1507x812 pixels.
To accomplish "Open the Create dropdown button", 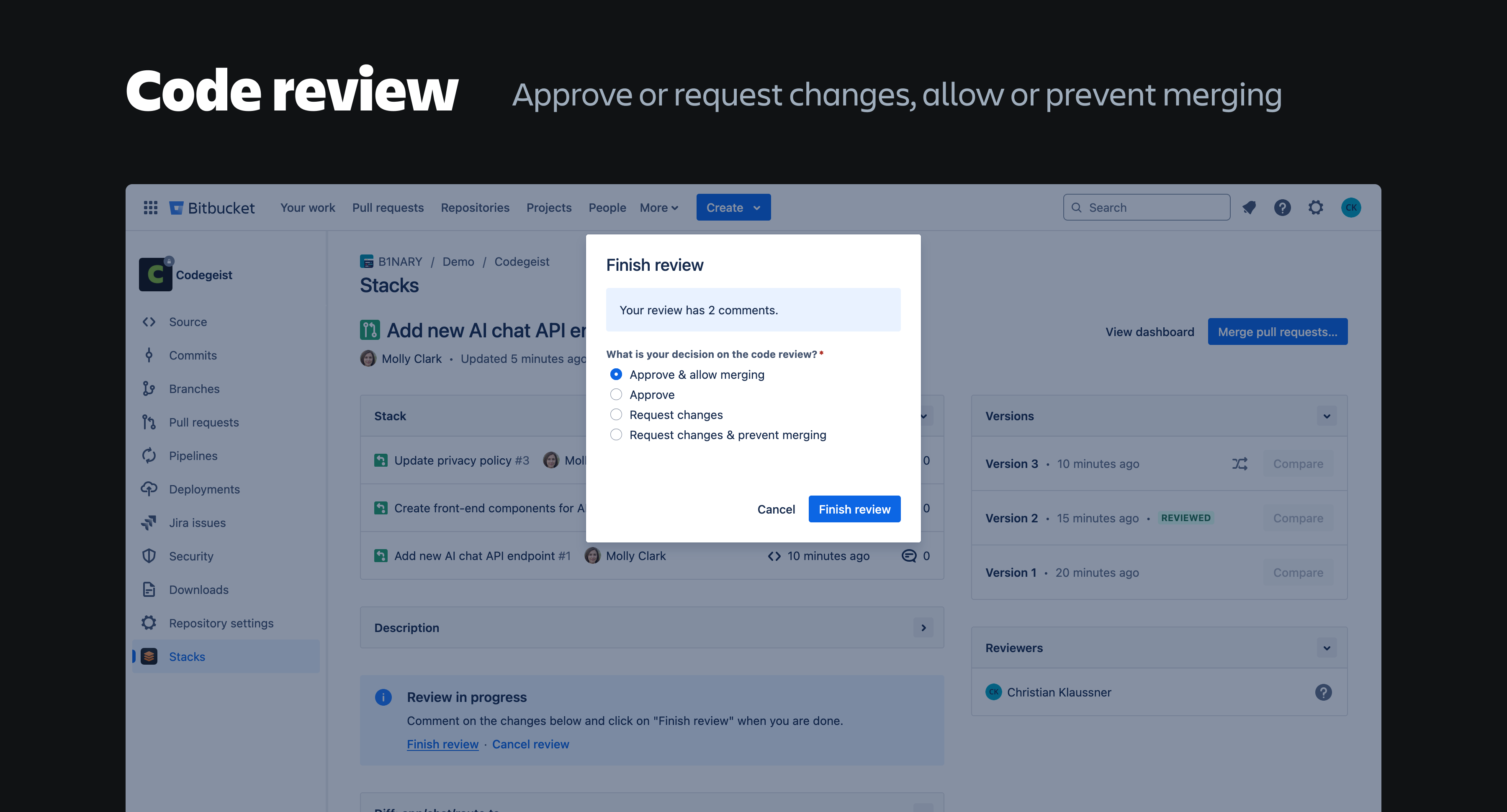I will tap(733, 208).
